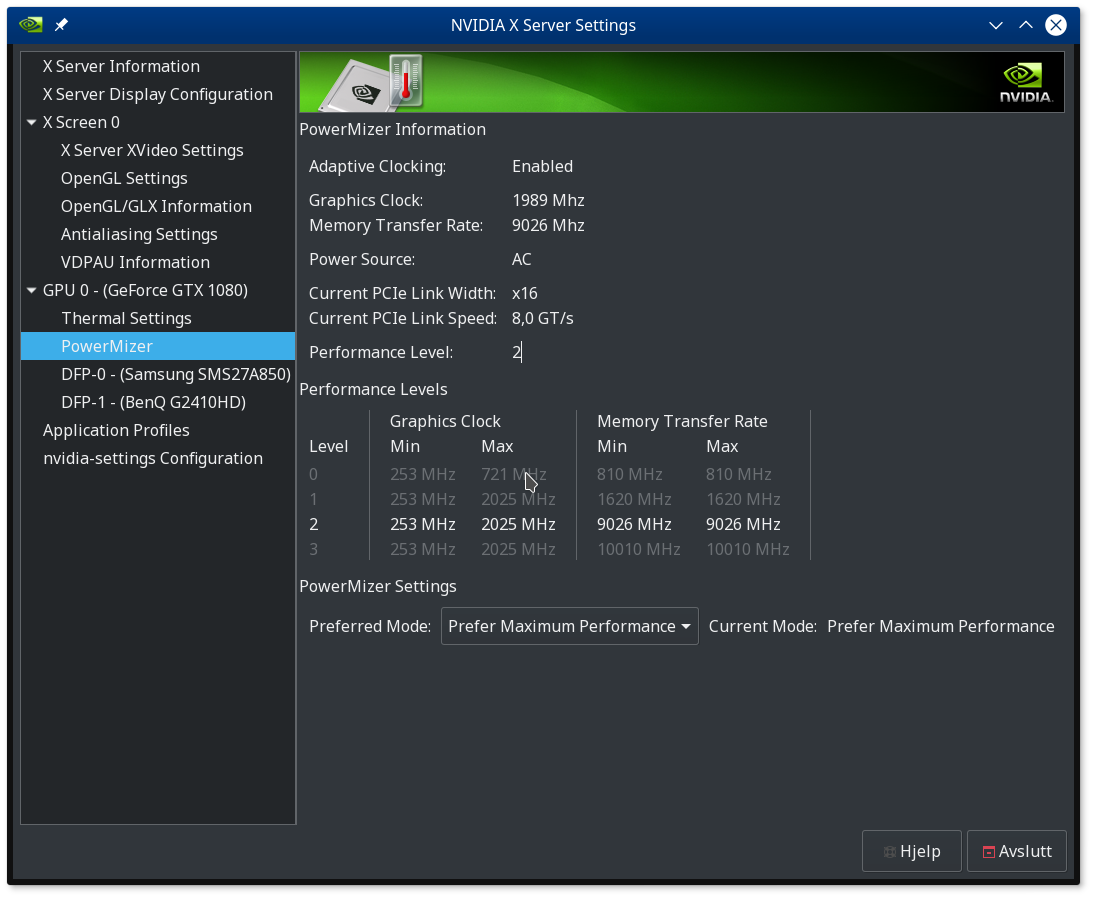Click level 3 memory max 10010 MHz

pos(747,549)
